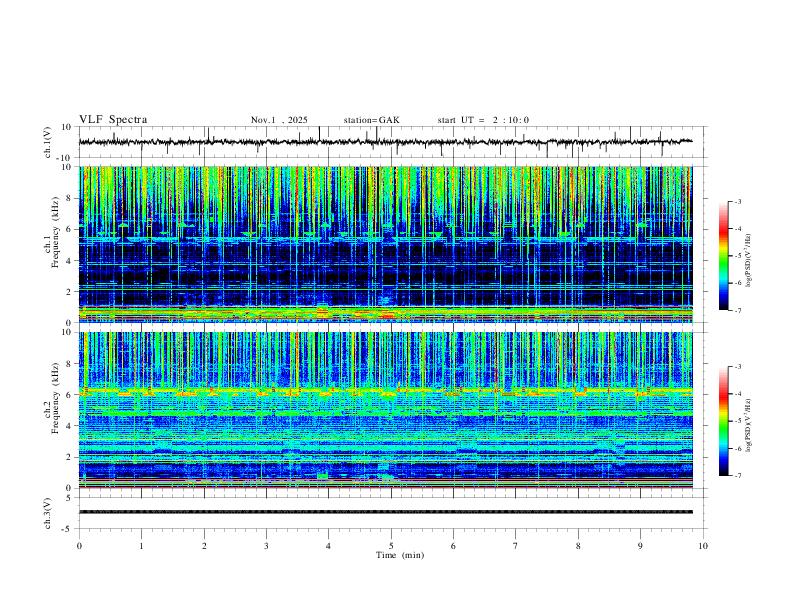Screen dimensions: 792x612
Task: Click the 'Nov.1 , 2025' date label
Action: [279, 120]
